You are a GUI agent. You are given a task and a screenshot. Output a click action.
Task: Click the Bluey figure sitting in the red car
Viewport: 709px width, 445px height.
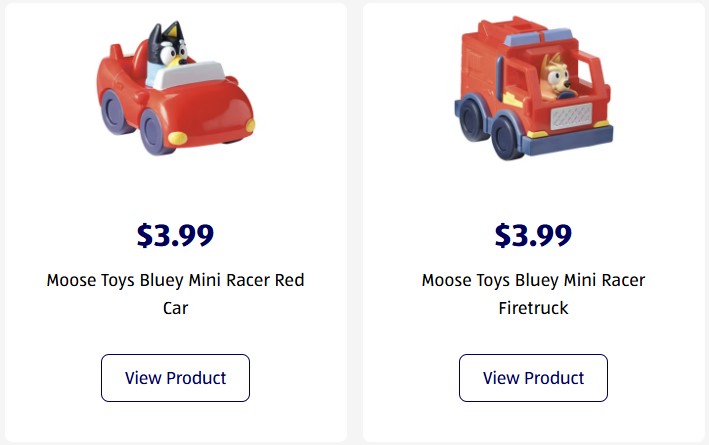coord(168,50)
